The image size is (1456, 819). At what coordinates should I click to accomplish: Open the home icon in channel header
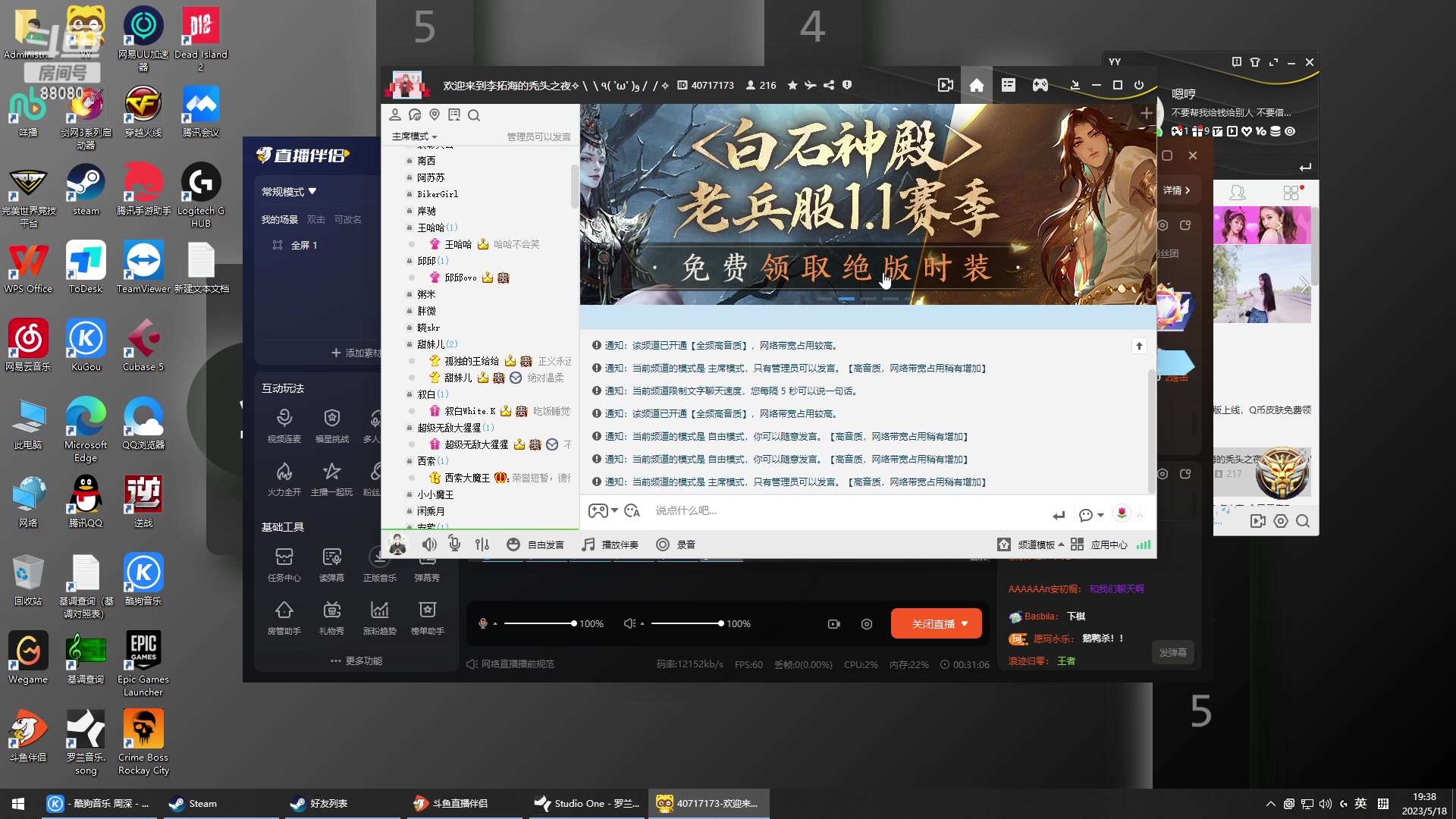pos(977,85)
